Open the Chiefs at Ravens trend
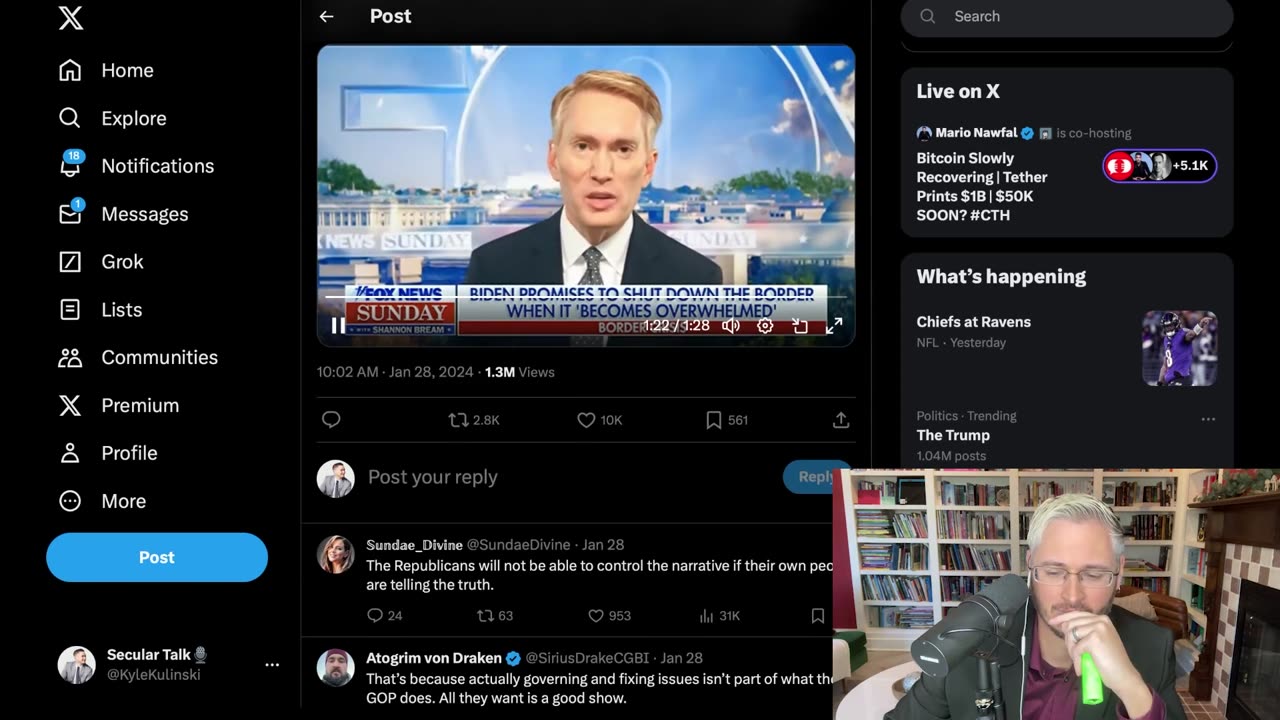The image size is (1280, 720). coord(973,322)
